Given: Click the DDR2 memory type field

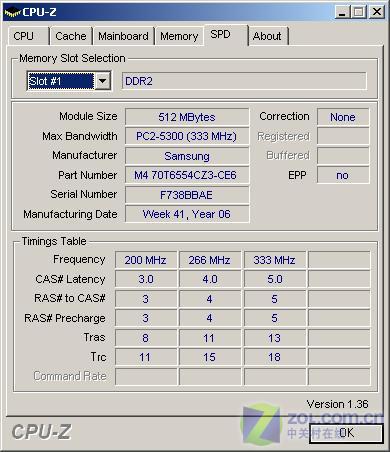Looking at the screenshot, I should tap(244, 81).
